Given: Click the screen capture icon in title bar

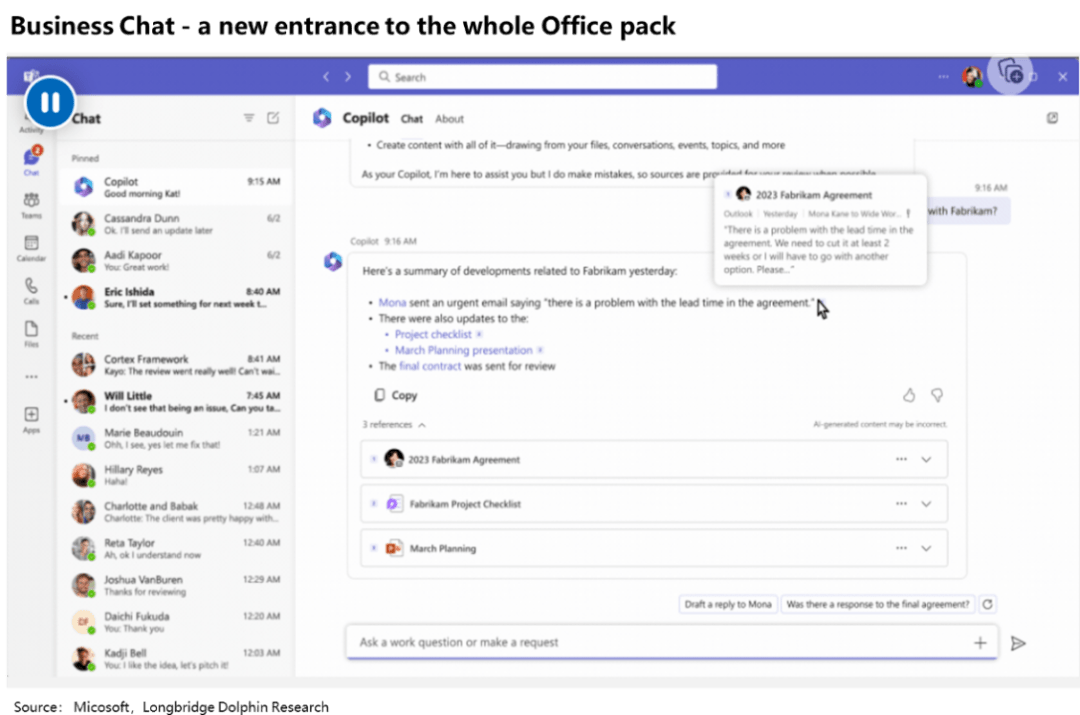Looking at the screenshot, I should (1010, 72).
